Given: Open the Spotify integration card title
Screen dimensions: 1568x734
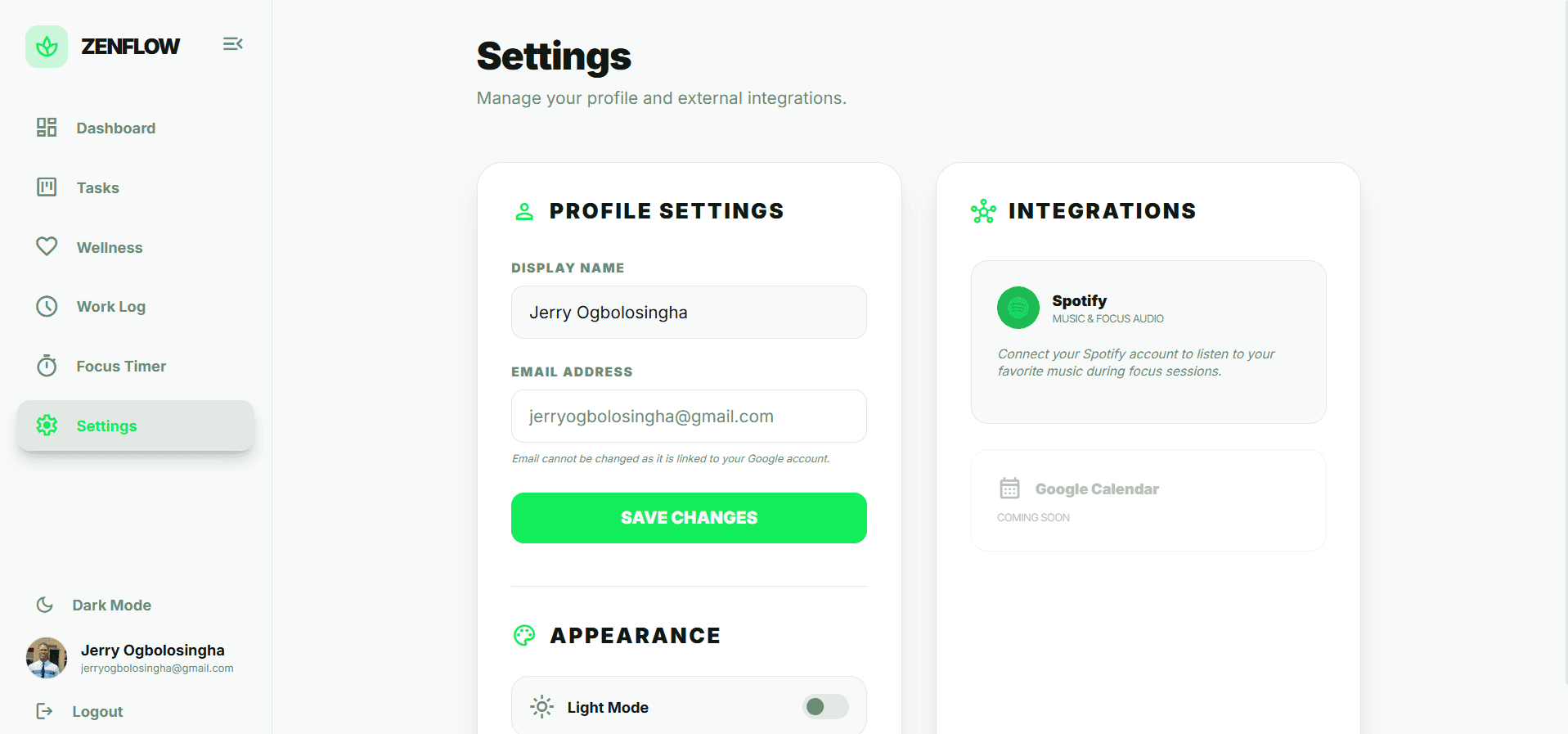Looking at the screenshot, I should pos(1079,301).
